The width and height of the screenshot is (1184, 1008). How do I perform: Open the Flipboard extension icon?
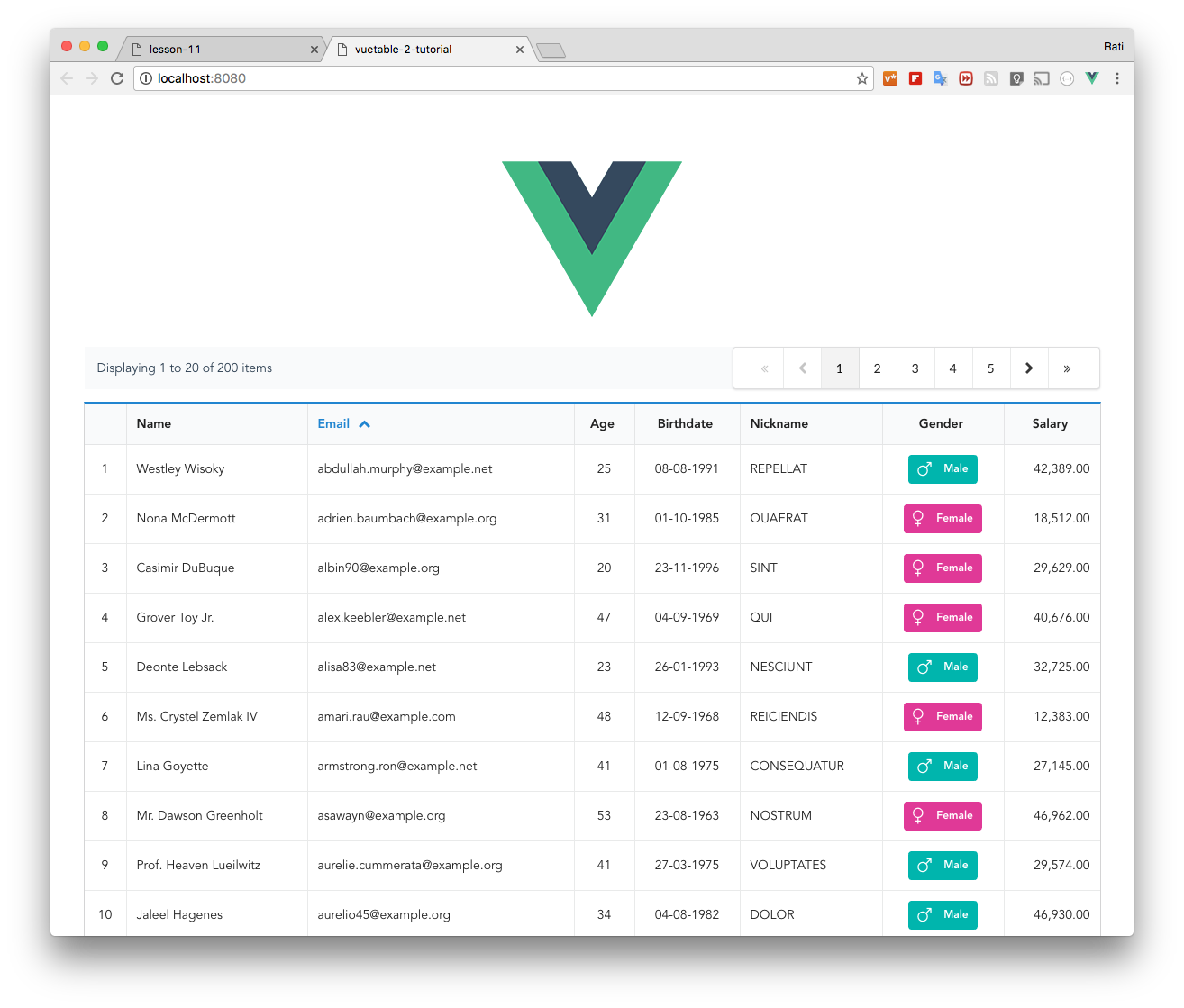(915, 78)
